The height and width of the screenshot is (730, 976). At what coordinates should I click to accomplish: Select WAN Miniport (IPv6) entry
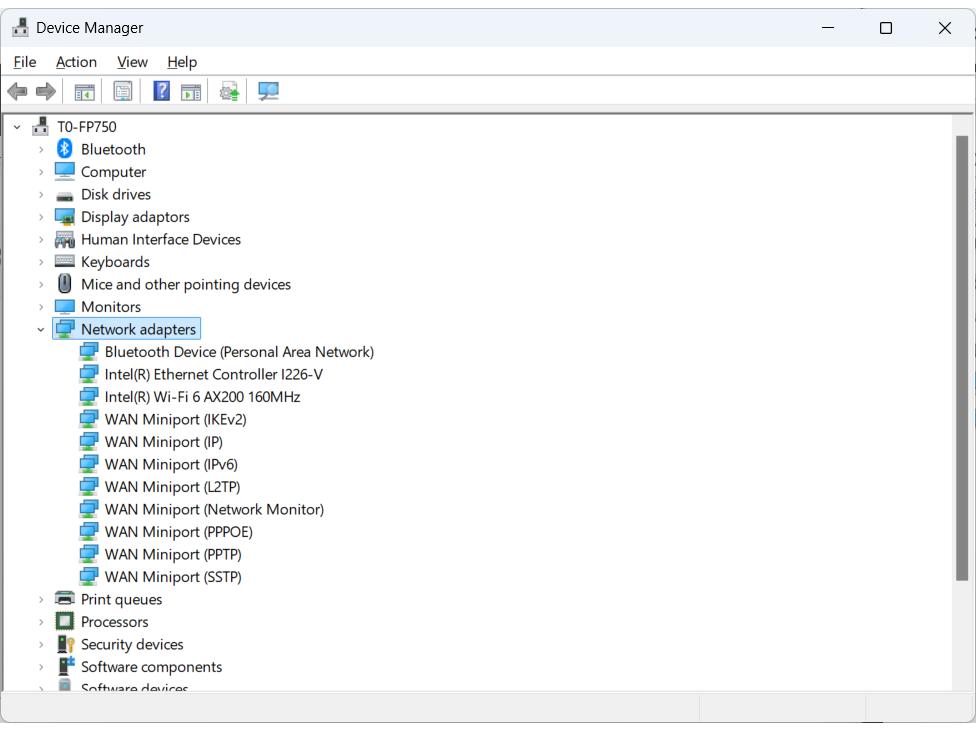pyautogui.click(x=171, y=464)
